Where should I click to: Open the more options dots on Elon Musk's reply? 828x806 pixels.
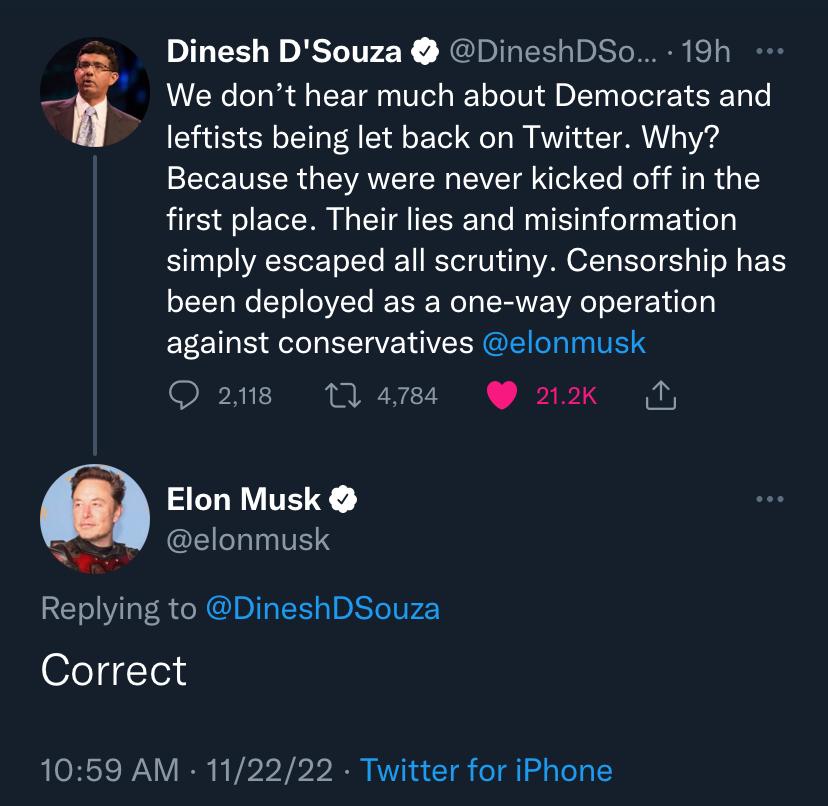(769, 499)
